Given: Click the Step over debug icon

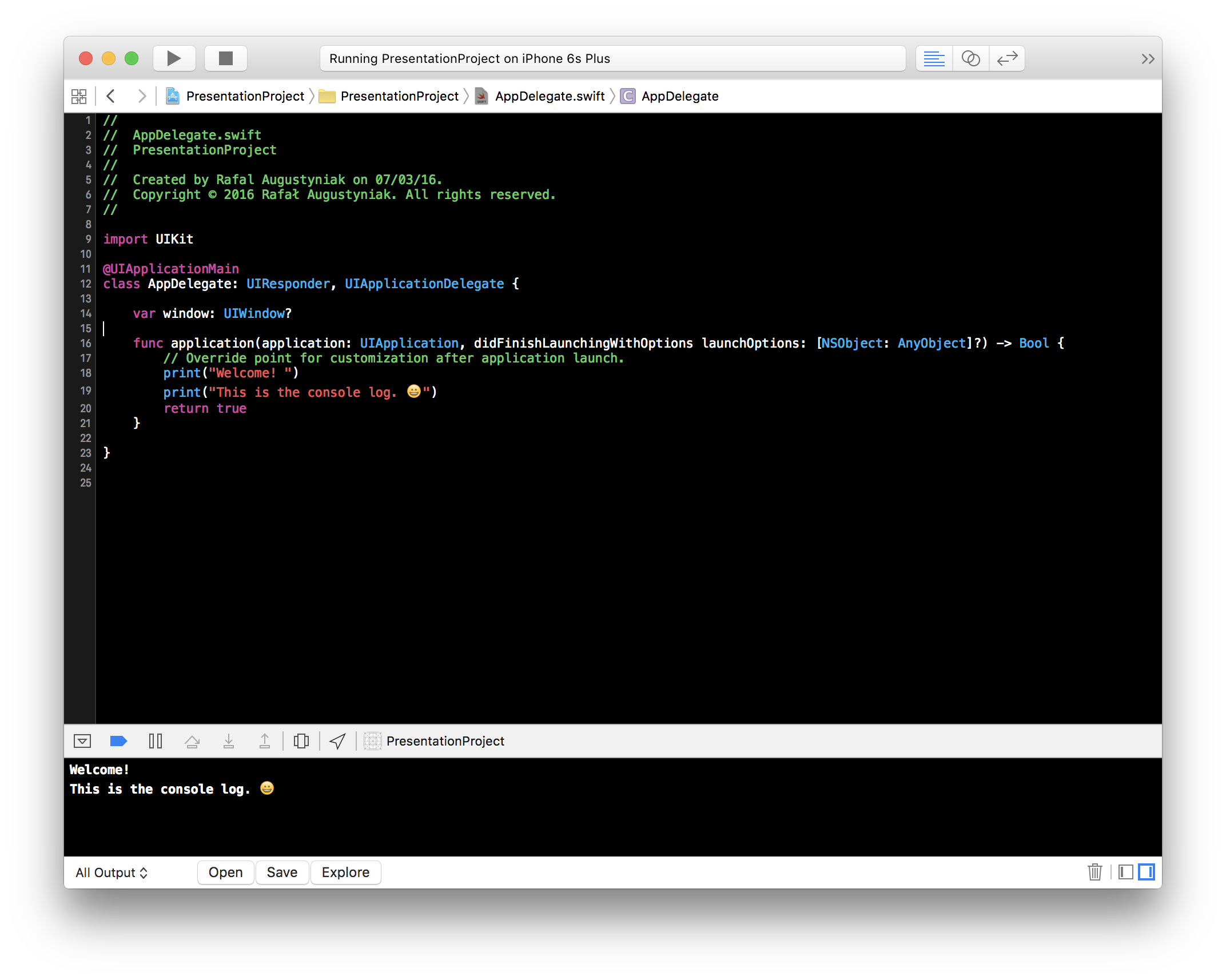Looking at the screenshot, I should pos(192,741).
